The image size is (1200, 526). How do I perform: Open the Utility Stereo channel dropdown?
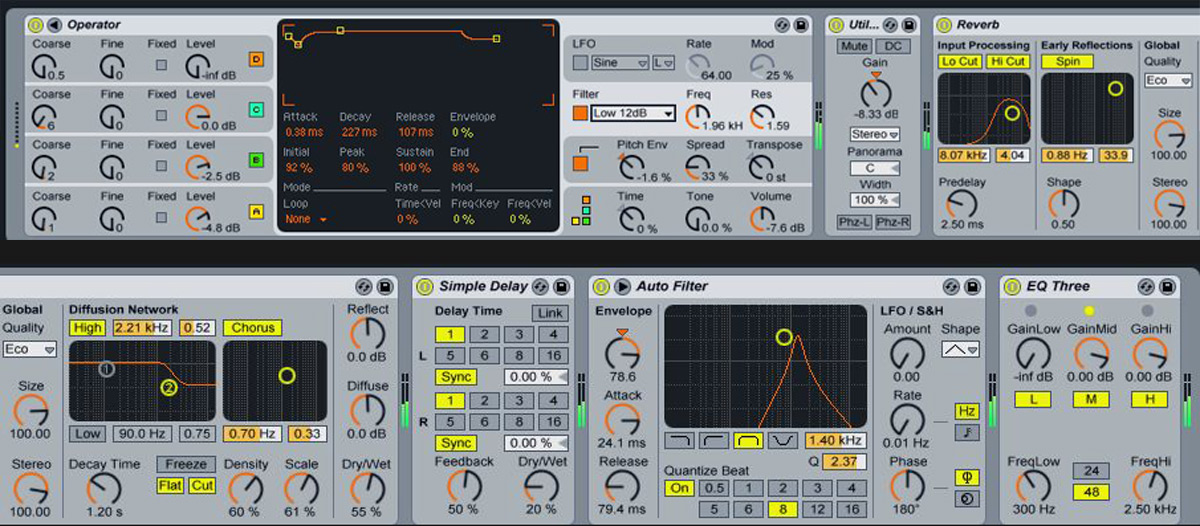[x=875, y=134]
